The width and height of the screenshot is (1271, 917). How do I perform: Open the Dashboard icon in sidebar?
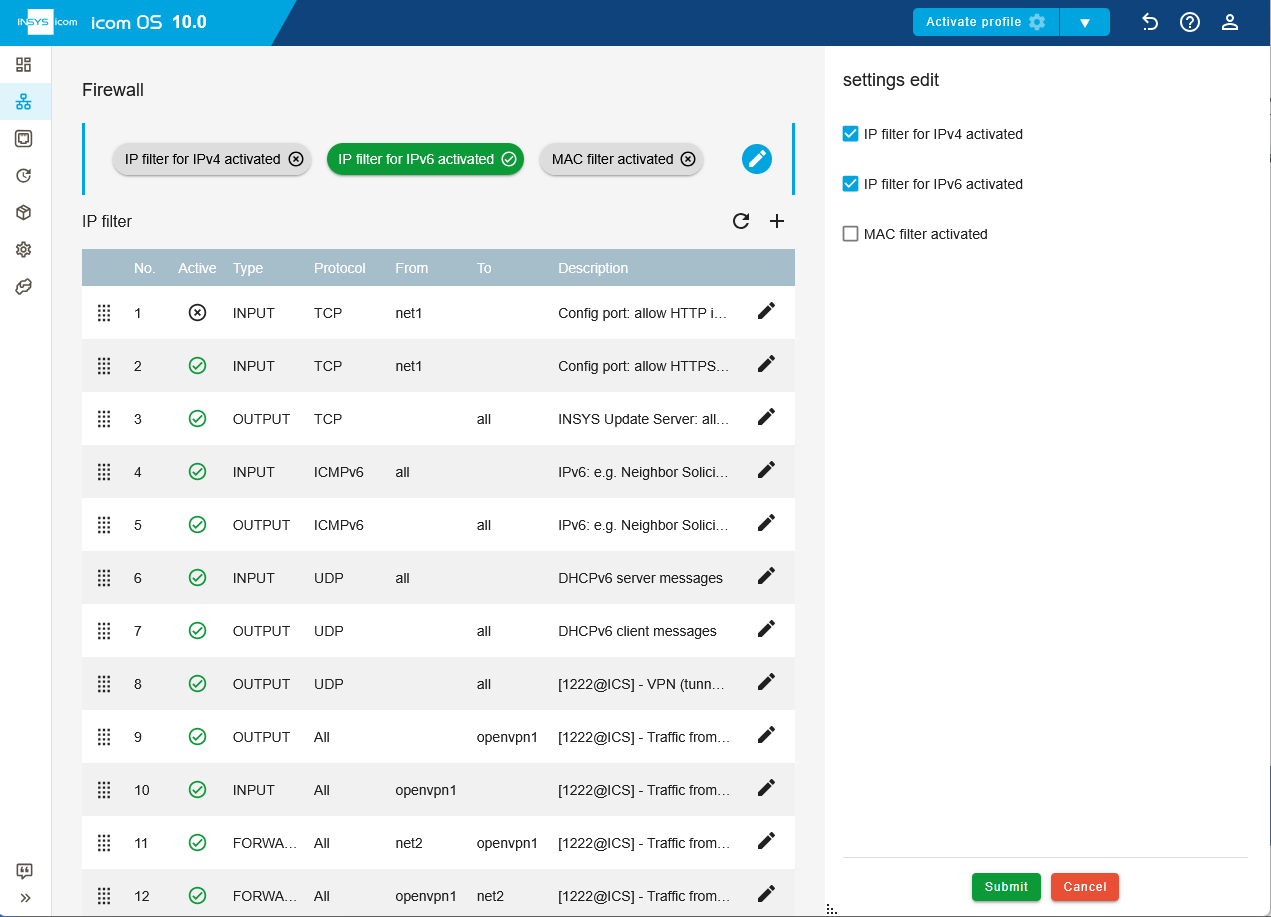(24, 65)
